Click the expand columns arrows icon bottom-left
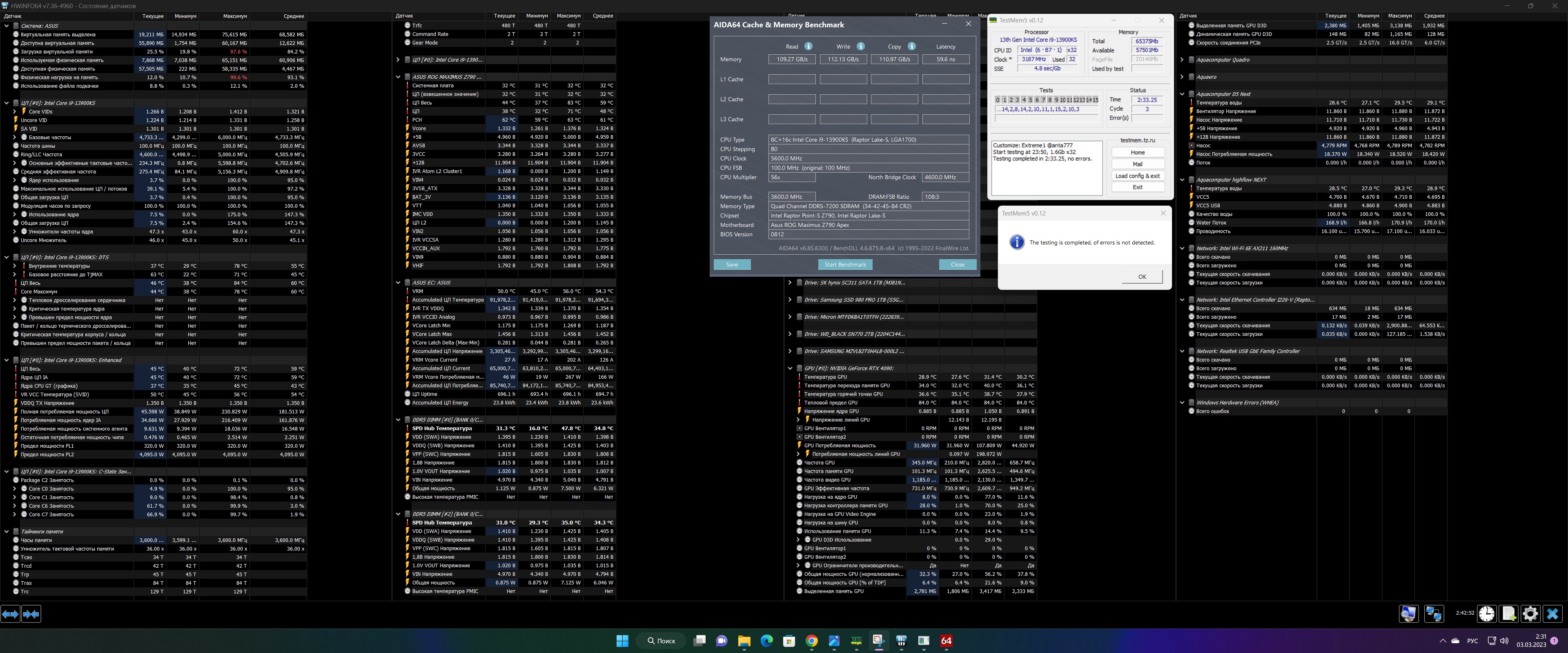Image resolution: width=1568 pixels, height=653 pixels. (10, 614)
